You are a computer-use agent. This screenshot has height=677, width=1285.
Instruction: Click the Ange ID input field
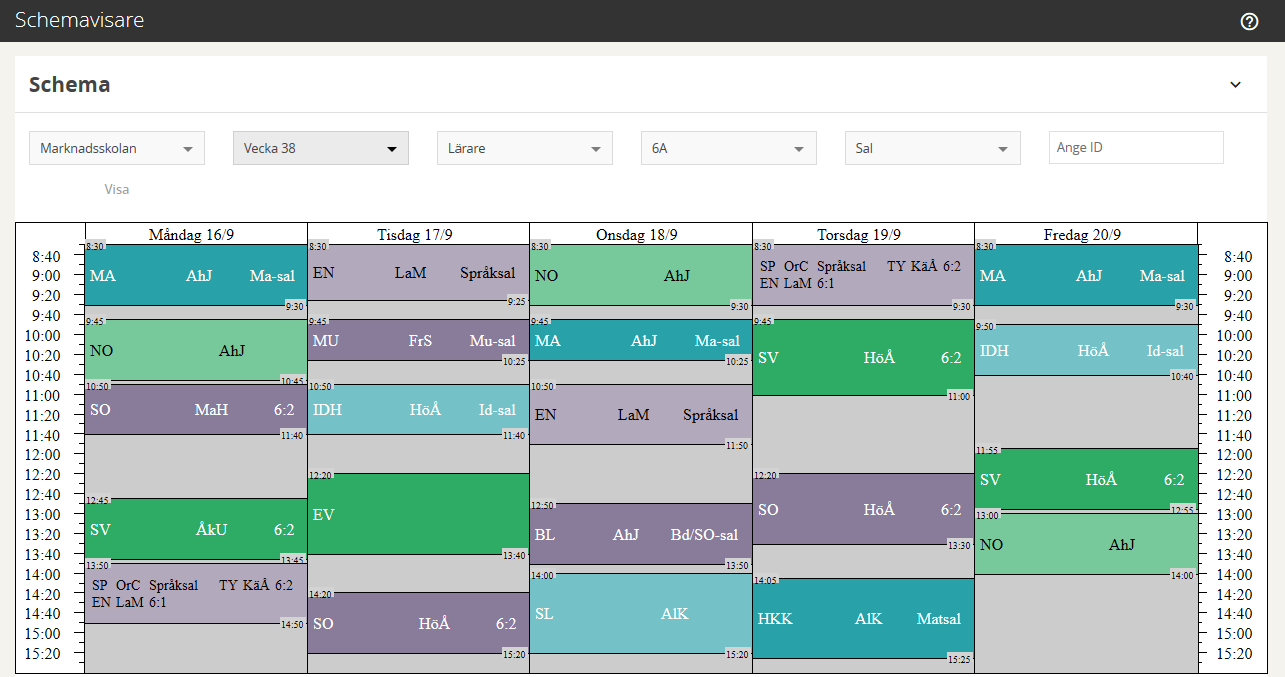click(1135, 148)
